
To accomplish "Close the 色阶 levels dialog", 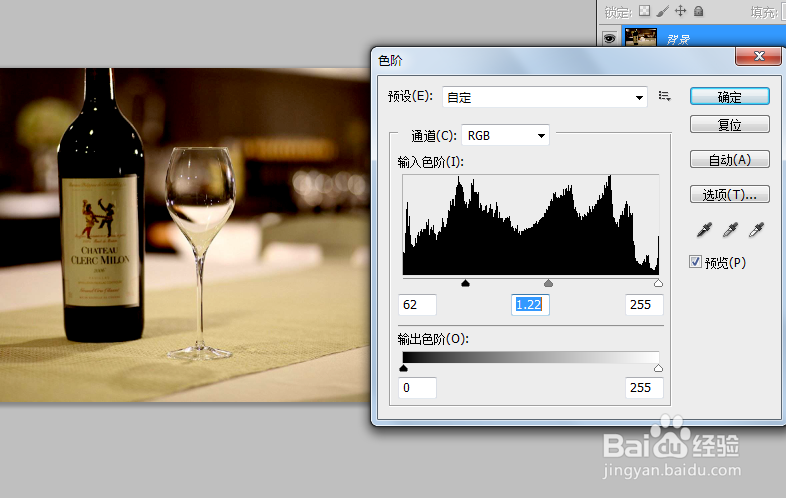I will coord(758,56).
